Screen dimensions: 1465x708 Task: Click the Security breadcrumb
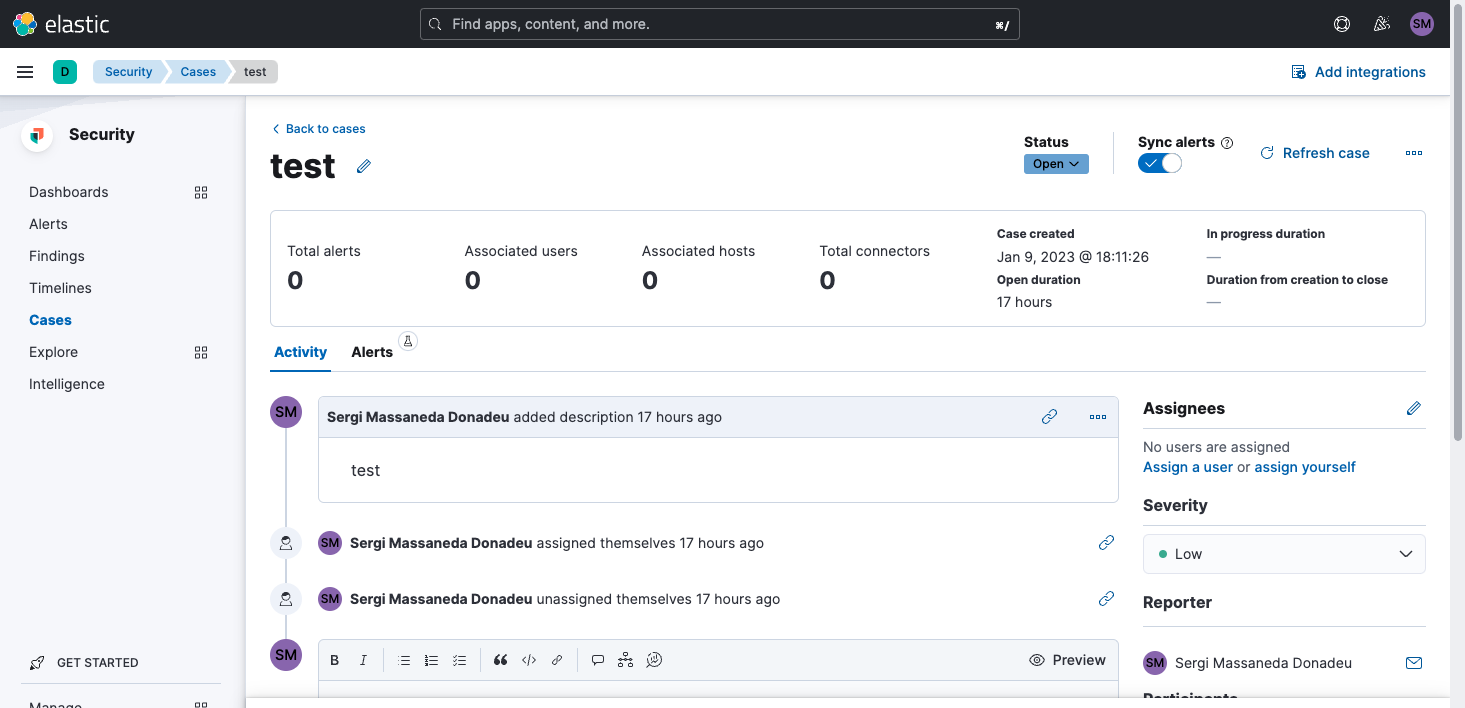(128, 72)
